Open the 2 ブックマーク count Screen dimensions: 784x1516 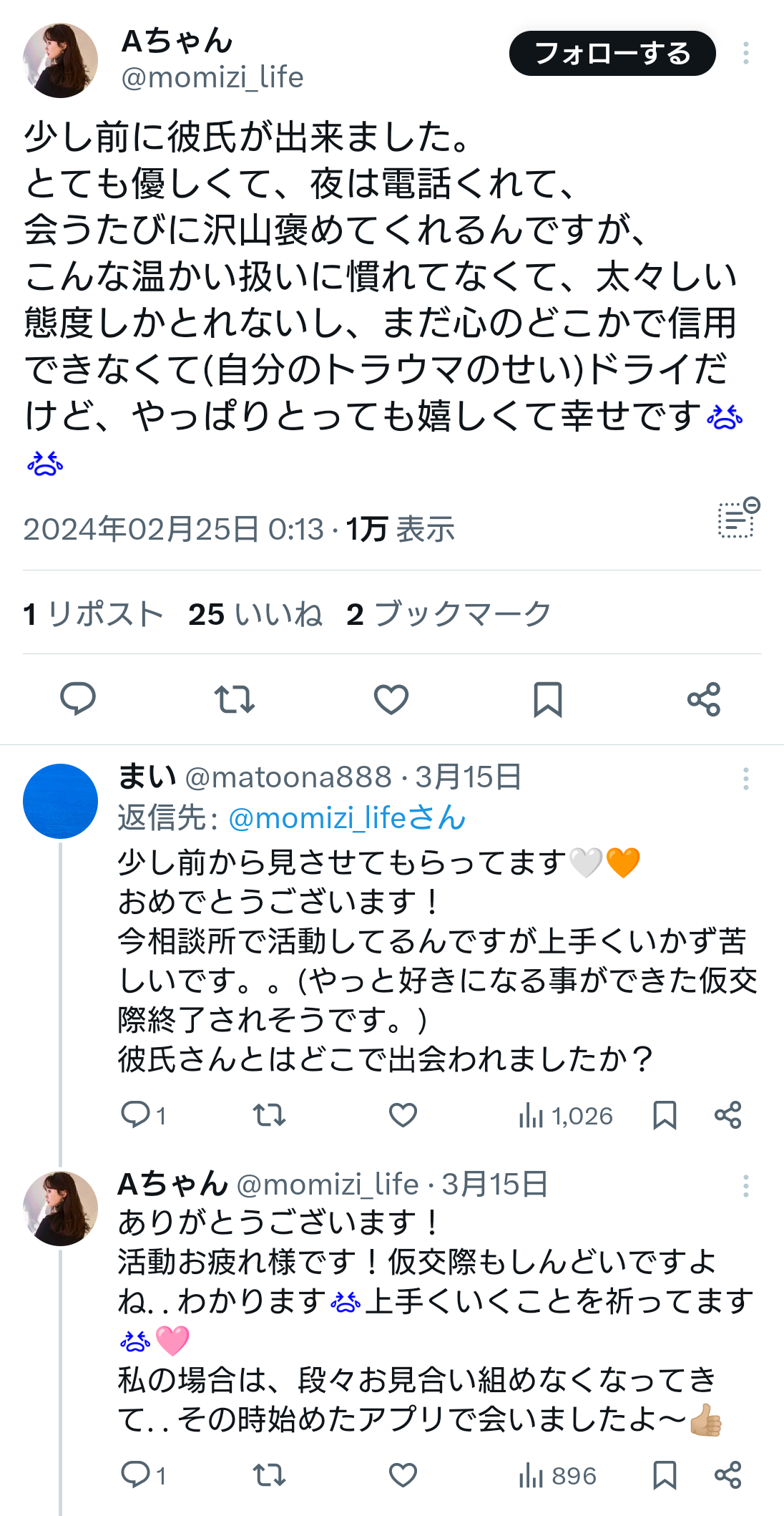pyautogui.click(x=449, y=614)
